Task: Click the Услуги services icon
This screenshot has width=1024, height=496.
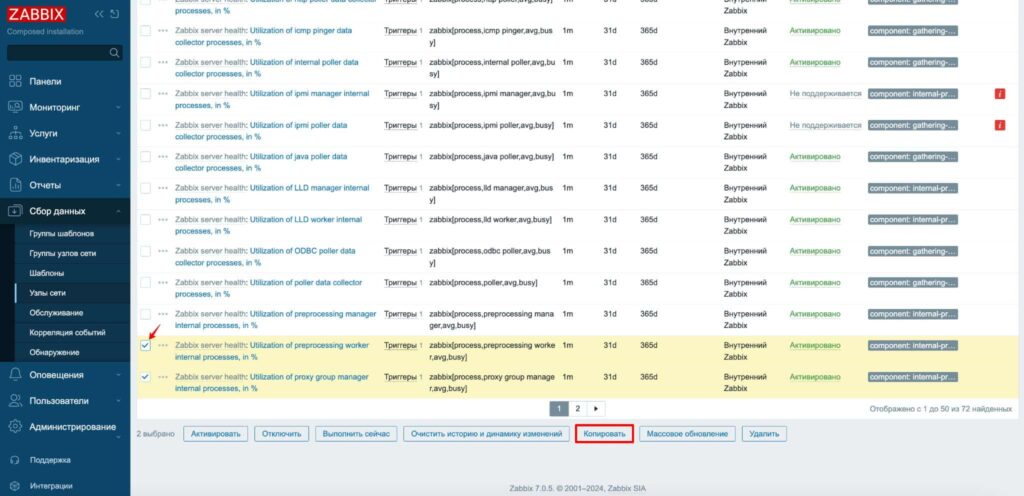Action: coord(16,133)
